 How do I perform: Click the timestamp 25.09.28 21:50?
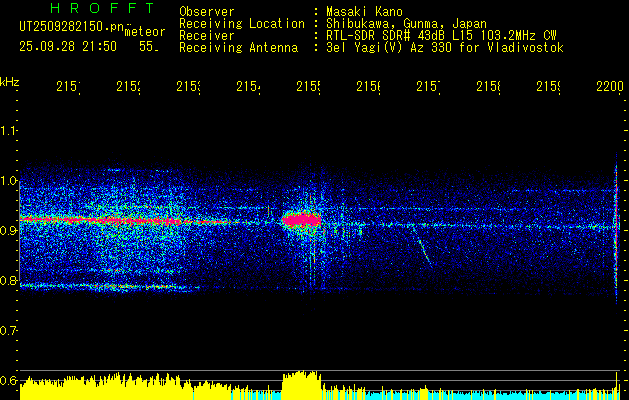68,47
